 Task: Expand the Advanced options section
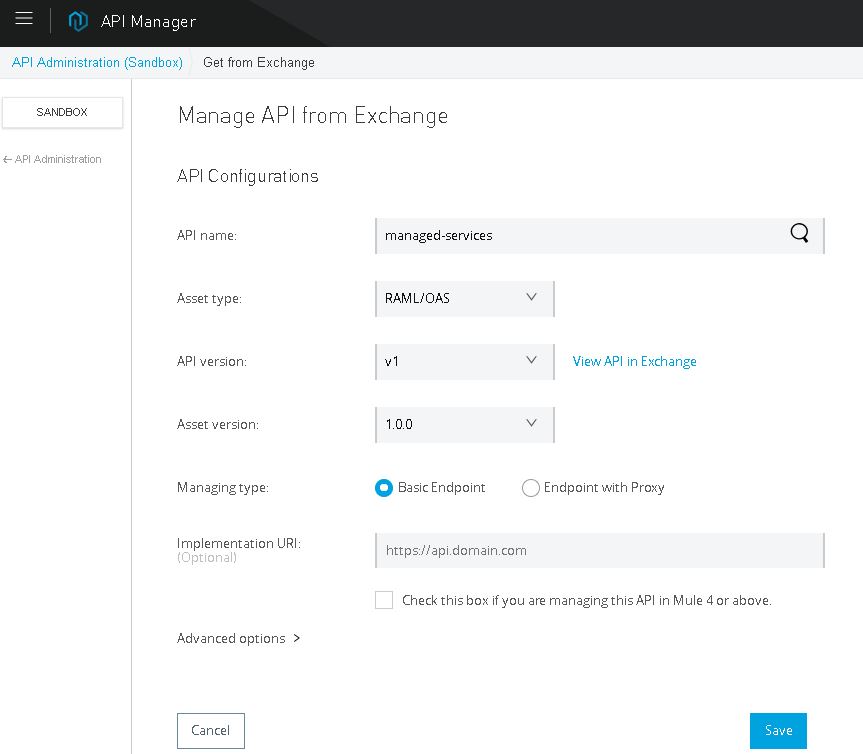tap(231, 638)
